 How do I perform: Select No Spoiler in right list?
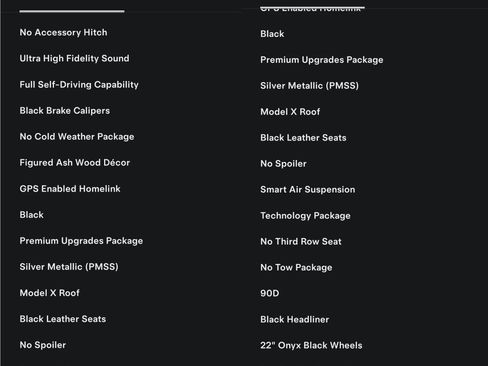(283, 164)
